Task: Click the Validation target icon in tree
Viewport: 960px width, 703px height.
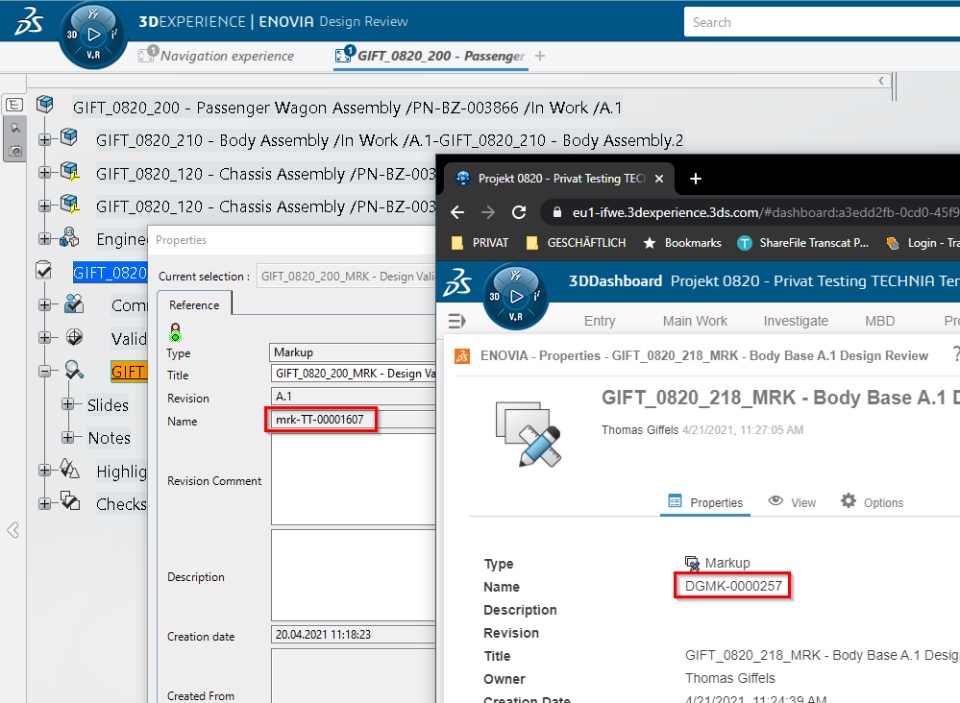Action: [74, 337]
